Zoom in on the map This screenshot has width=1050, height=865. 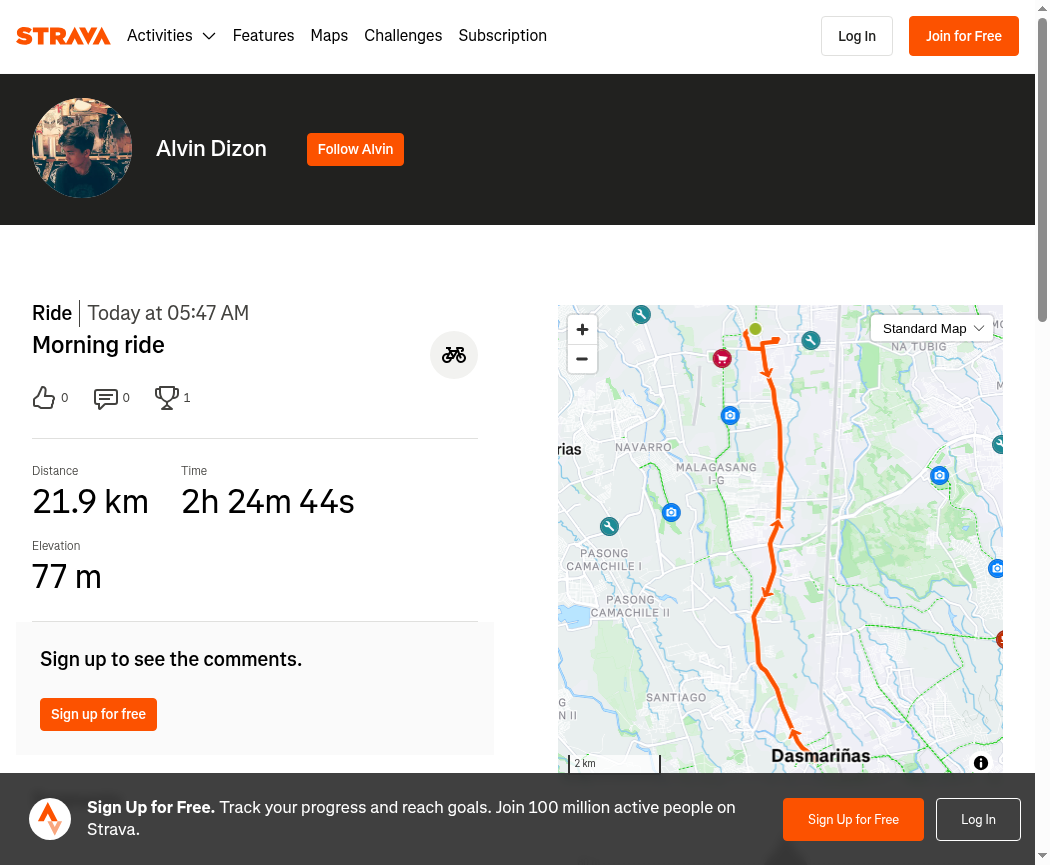click(582, 329)
